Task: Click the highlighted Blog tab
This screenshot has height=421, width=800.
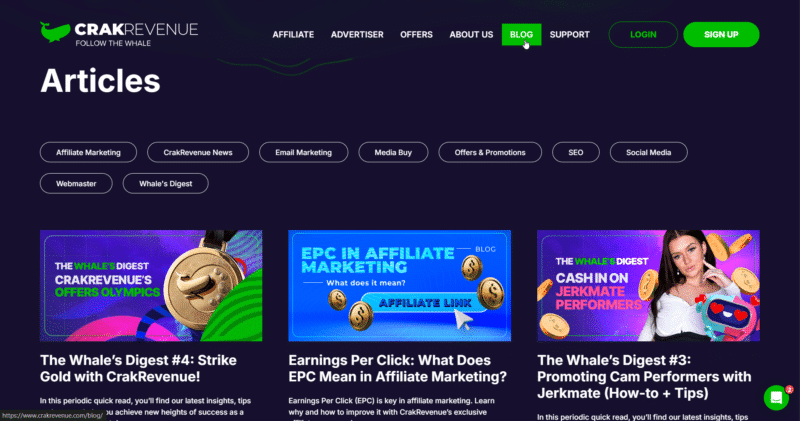Action: [x=521, y=35]
